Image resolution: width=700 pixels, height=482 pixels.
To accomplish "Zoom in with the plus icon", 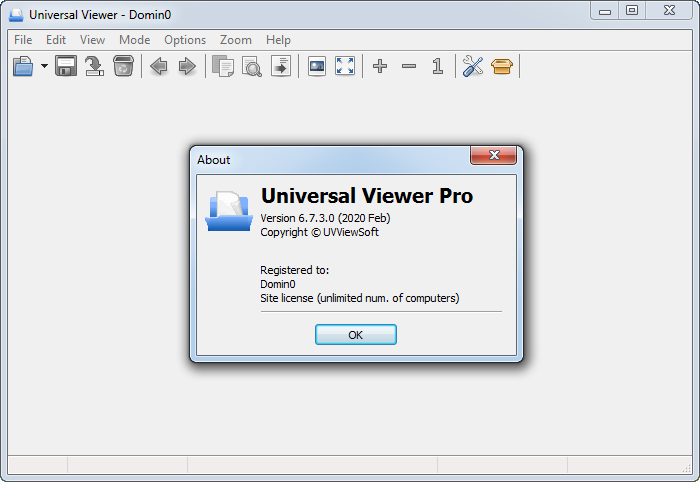I will pyautogui.click(x=380, y=66).
